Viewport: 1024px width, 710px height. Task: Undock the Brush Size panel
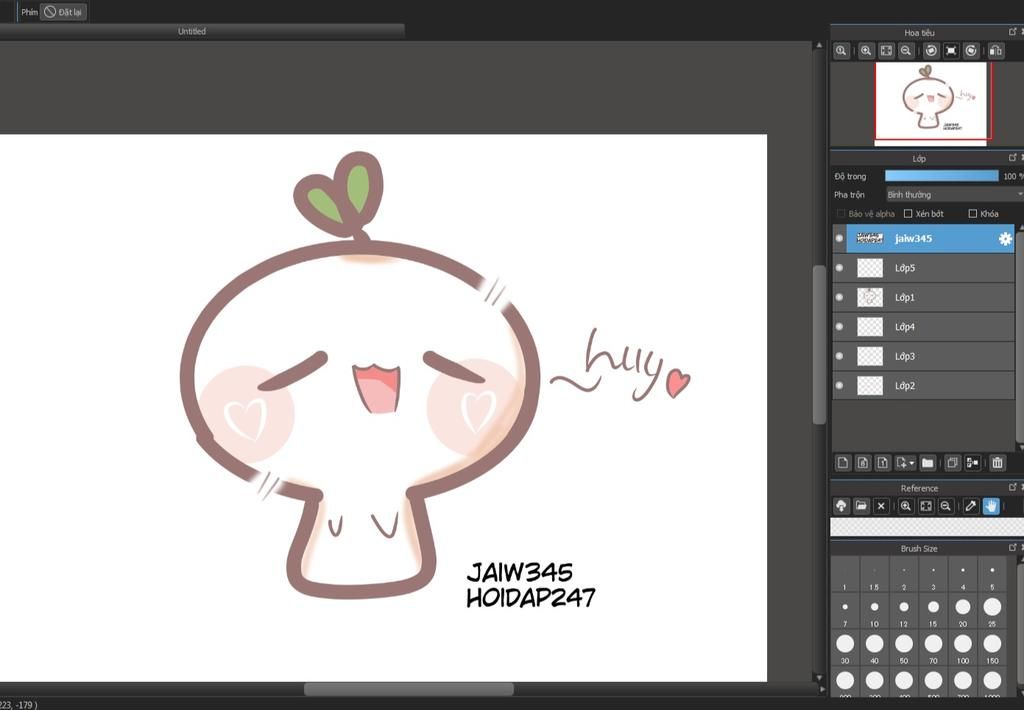[x=1013, y=547]
